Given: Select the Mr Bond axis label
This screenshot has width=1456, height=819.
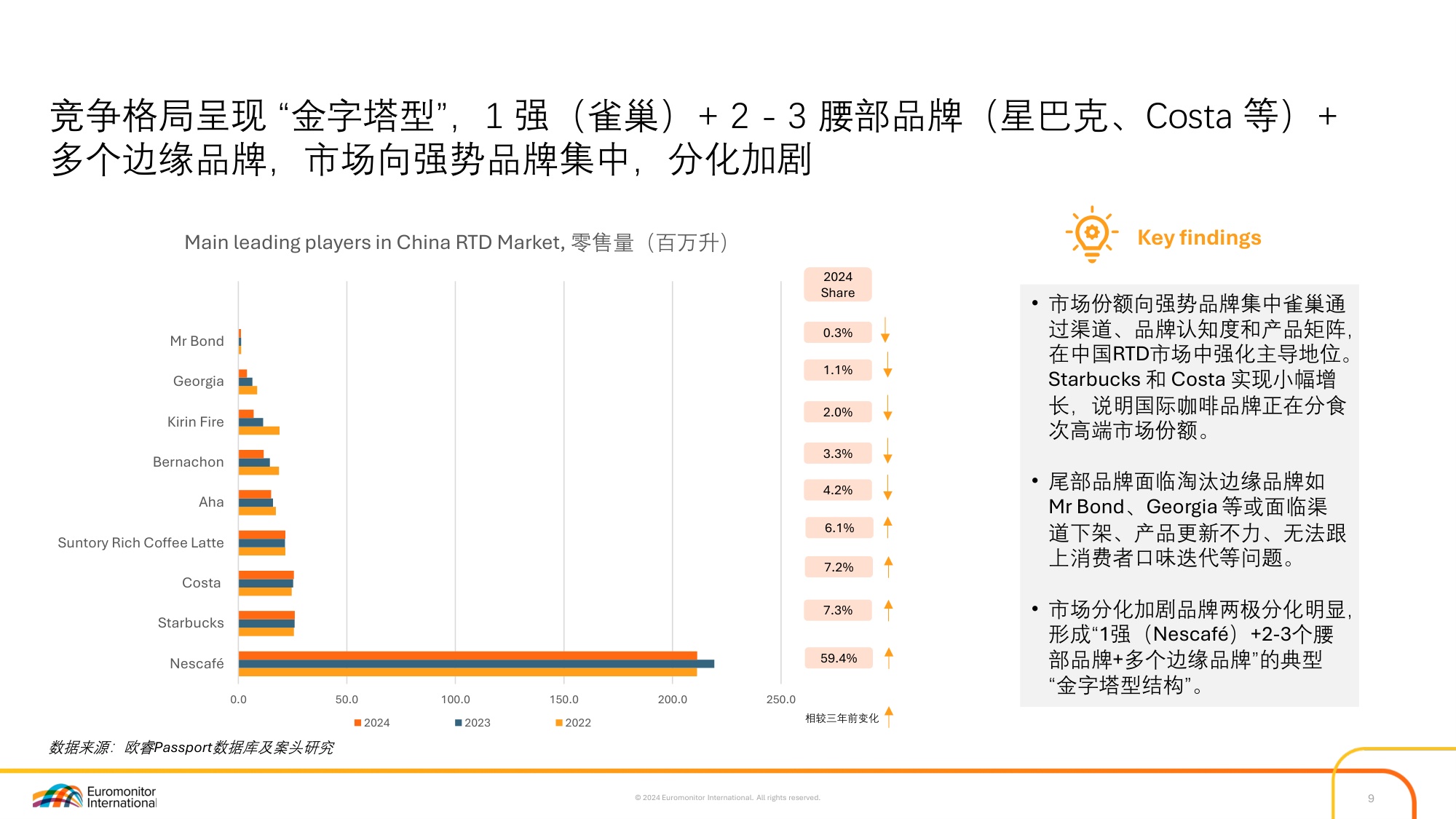Looking at the screenshot, I should pos(197,341).
